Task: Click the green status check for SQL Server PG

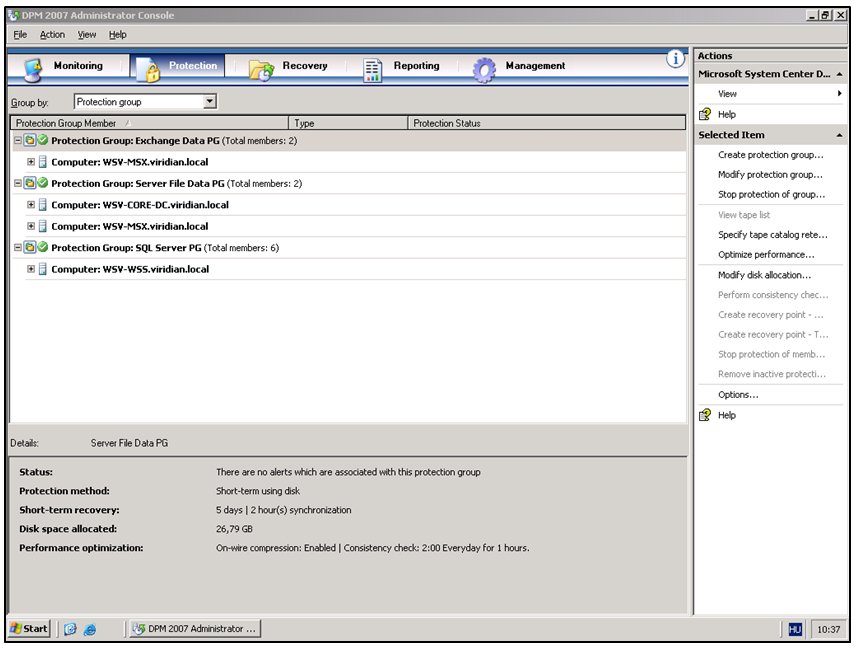Action: coord(43,248)
